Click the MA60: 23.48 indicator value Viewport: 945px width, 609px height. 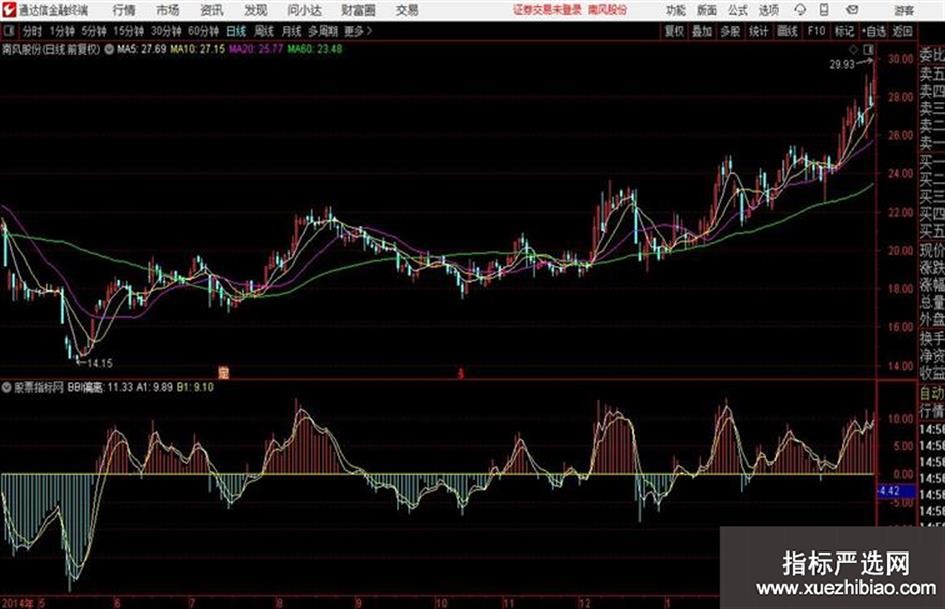(315, 49)
